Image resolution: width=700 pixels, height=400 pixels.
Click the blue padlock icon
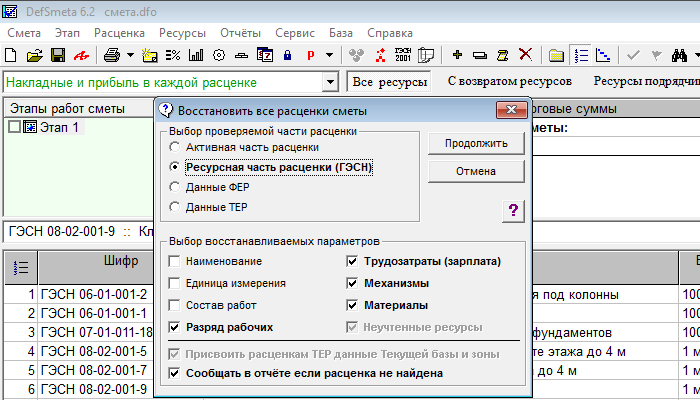287,55
